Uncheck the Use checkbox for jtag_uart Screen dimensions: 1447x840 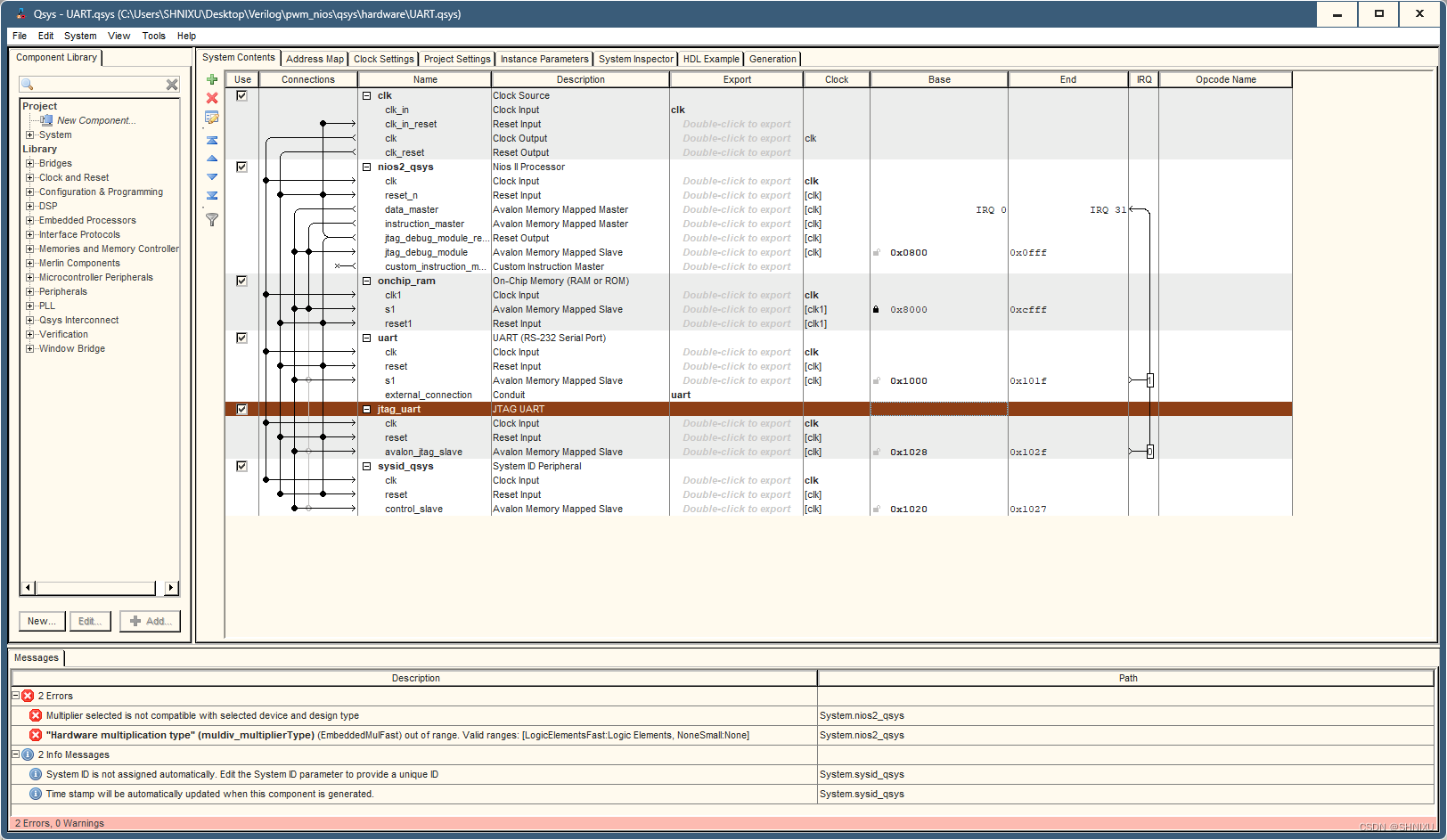(241, 409)
